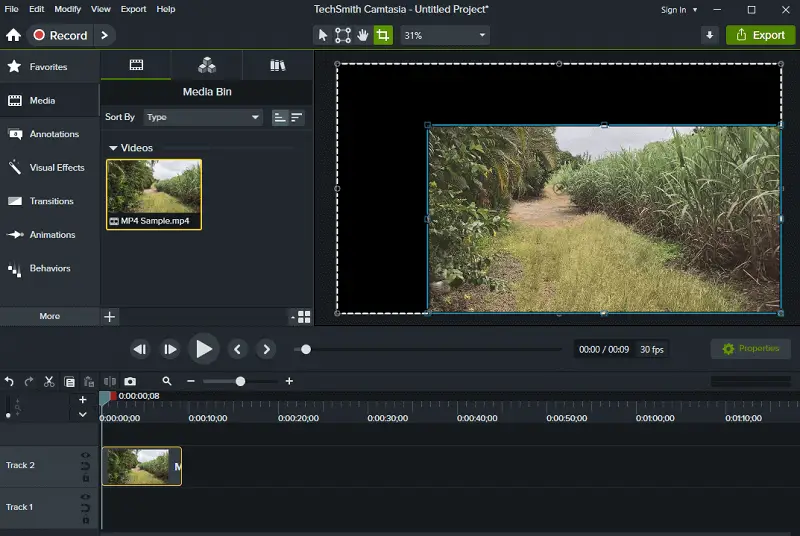Open the Sign In dropdown
This screenshot has height=536, width=800.
(679, 10)
